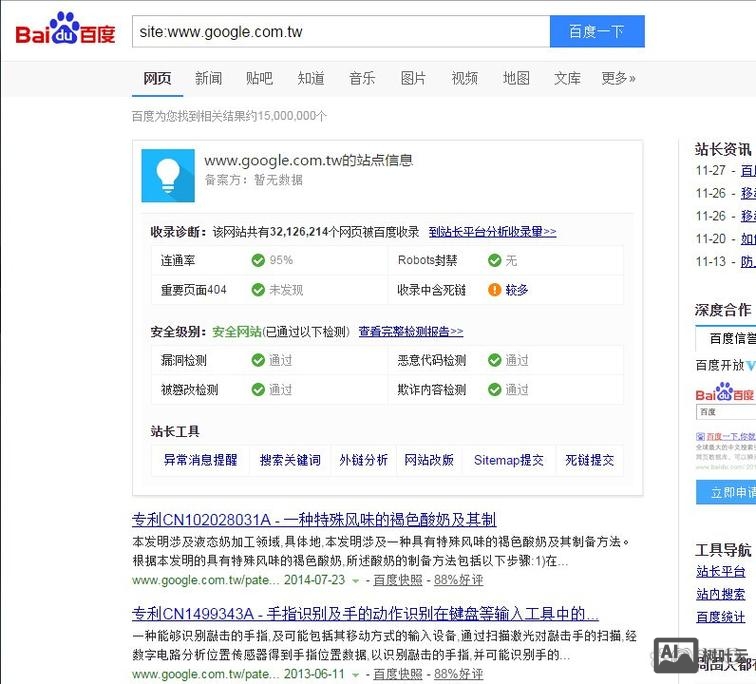Viewport: 756px width, 684px height.
Task: Click the small Baidu logo in sidebar
Action: 724,392
